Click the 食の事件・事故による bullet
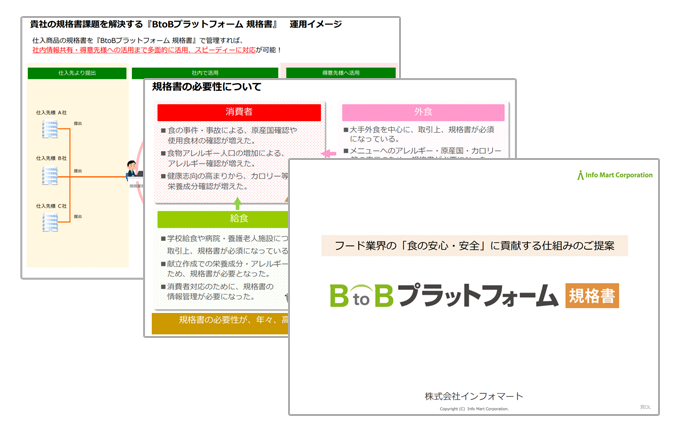 point(229,136)
